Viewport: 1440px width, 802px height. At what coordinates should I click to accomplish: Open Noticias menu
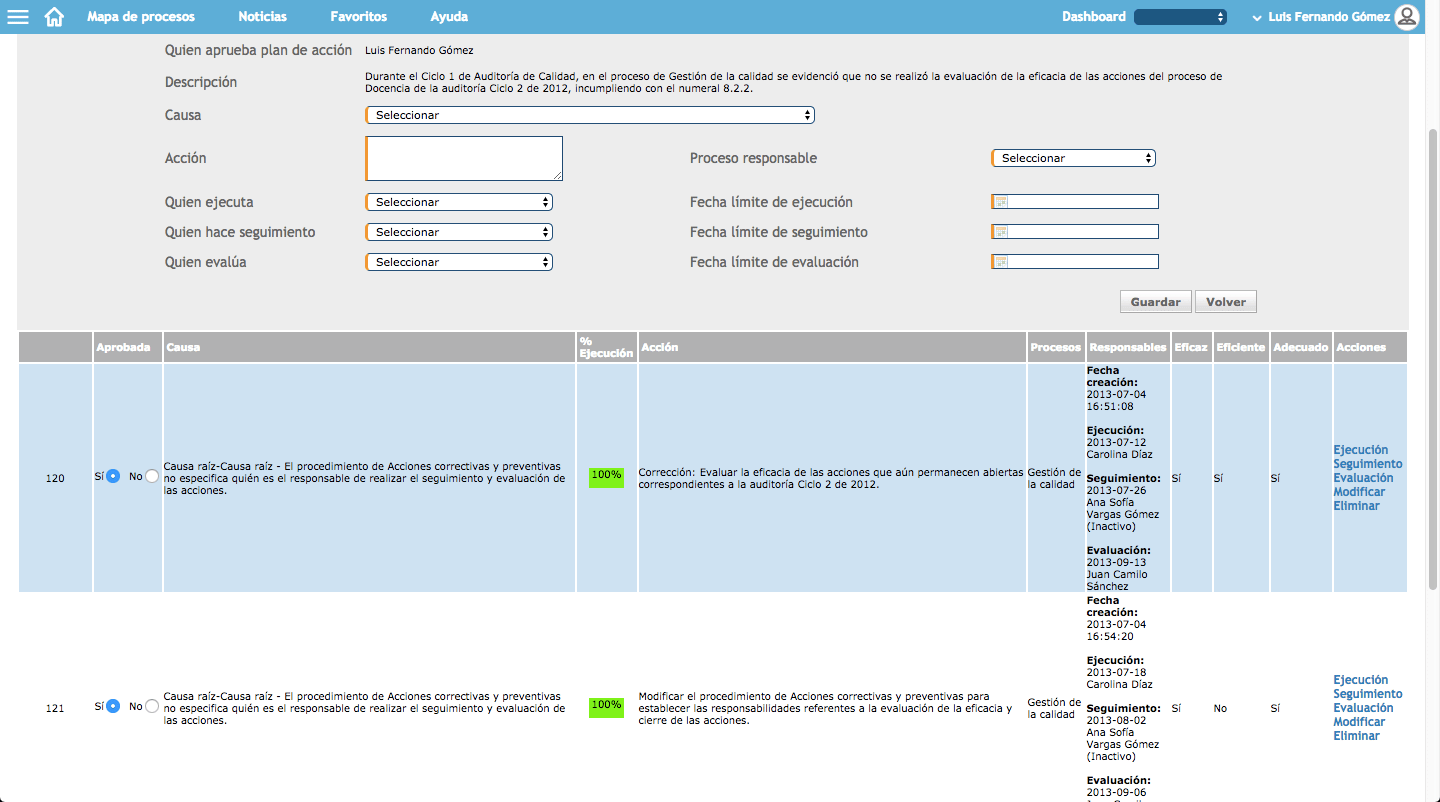[x=262, y=17]
